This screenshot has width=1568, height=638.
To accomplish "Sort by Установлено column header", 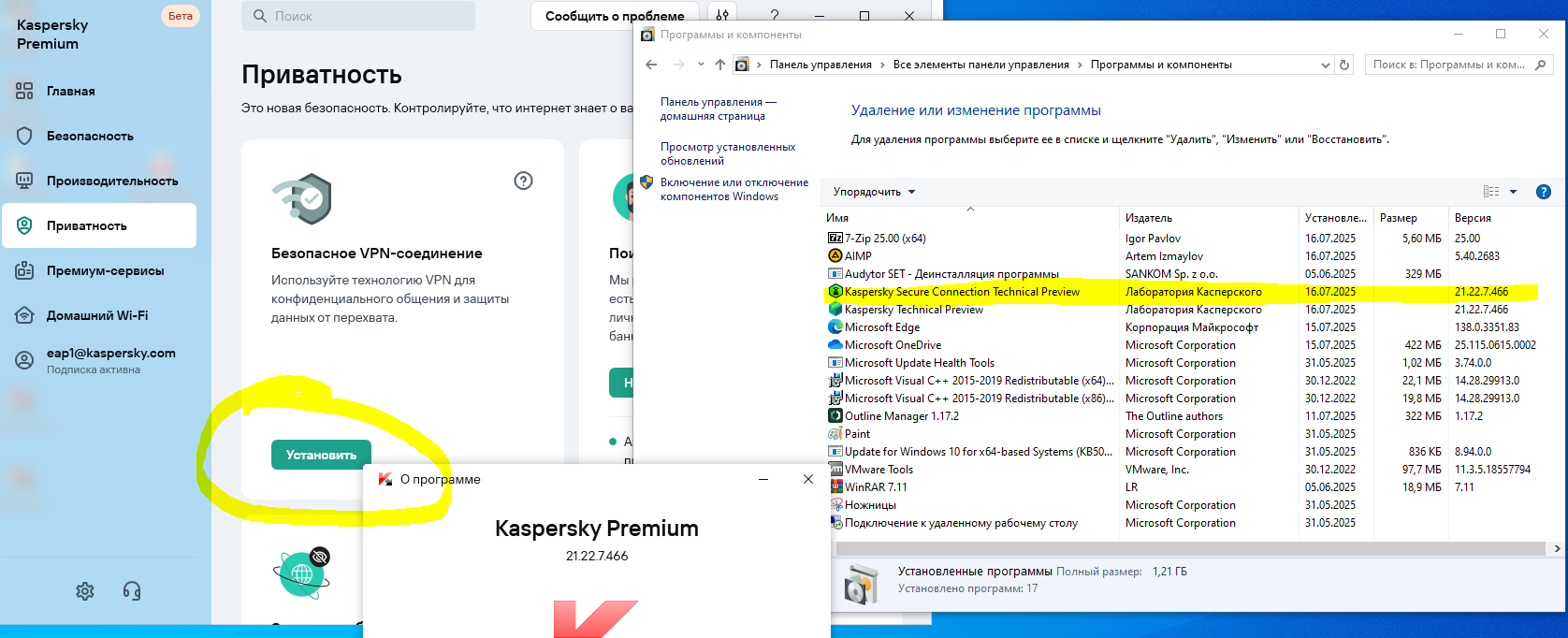I will (x=1336, y=218).
